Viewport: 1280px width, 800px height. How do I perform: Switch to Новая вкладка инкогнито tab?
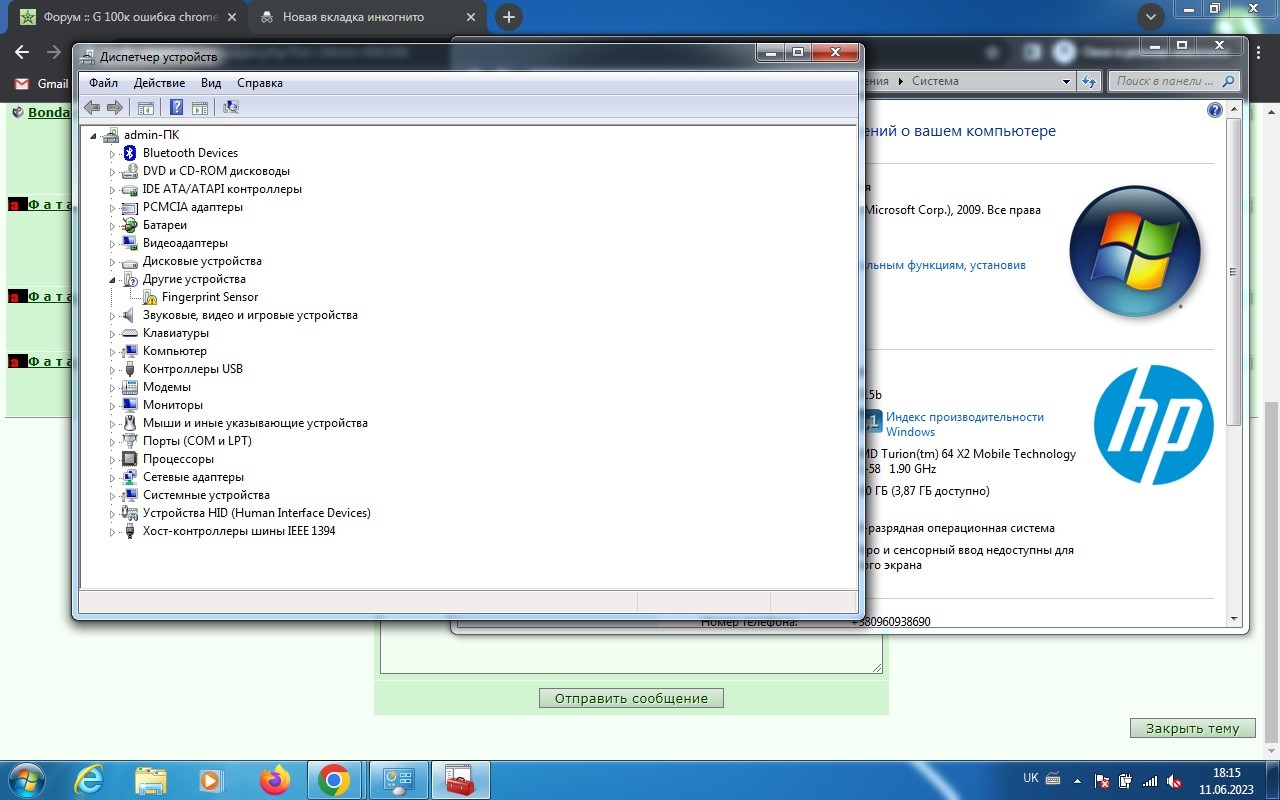click(353, 17)
